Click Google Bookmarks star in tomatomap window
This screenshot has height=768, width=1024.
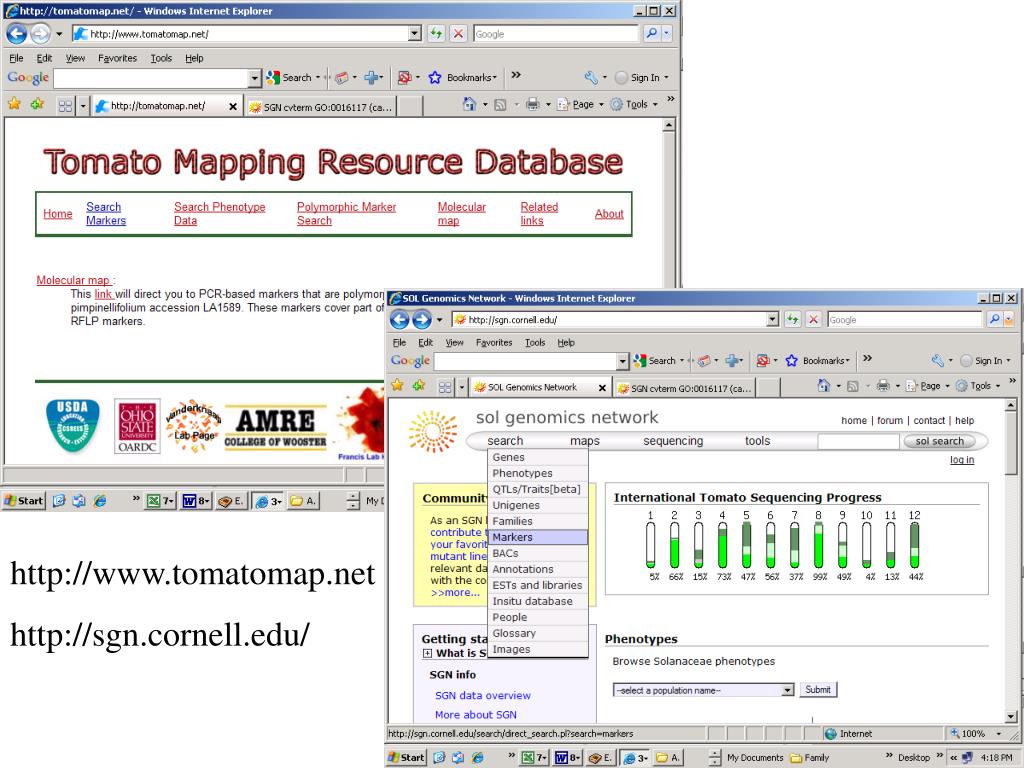click(x=435, y=78)
